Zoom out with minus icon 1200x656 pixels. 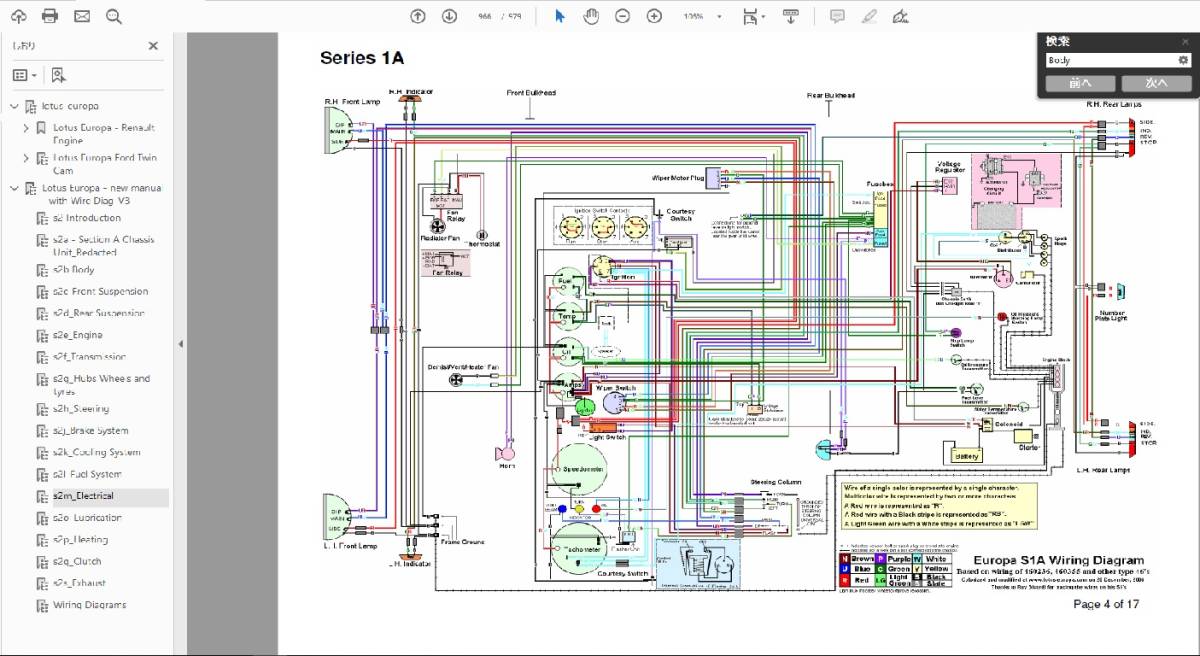(623, 16)
